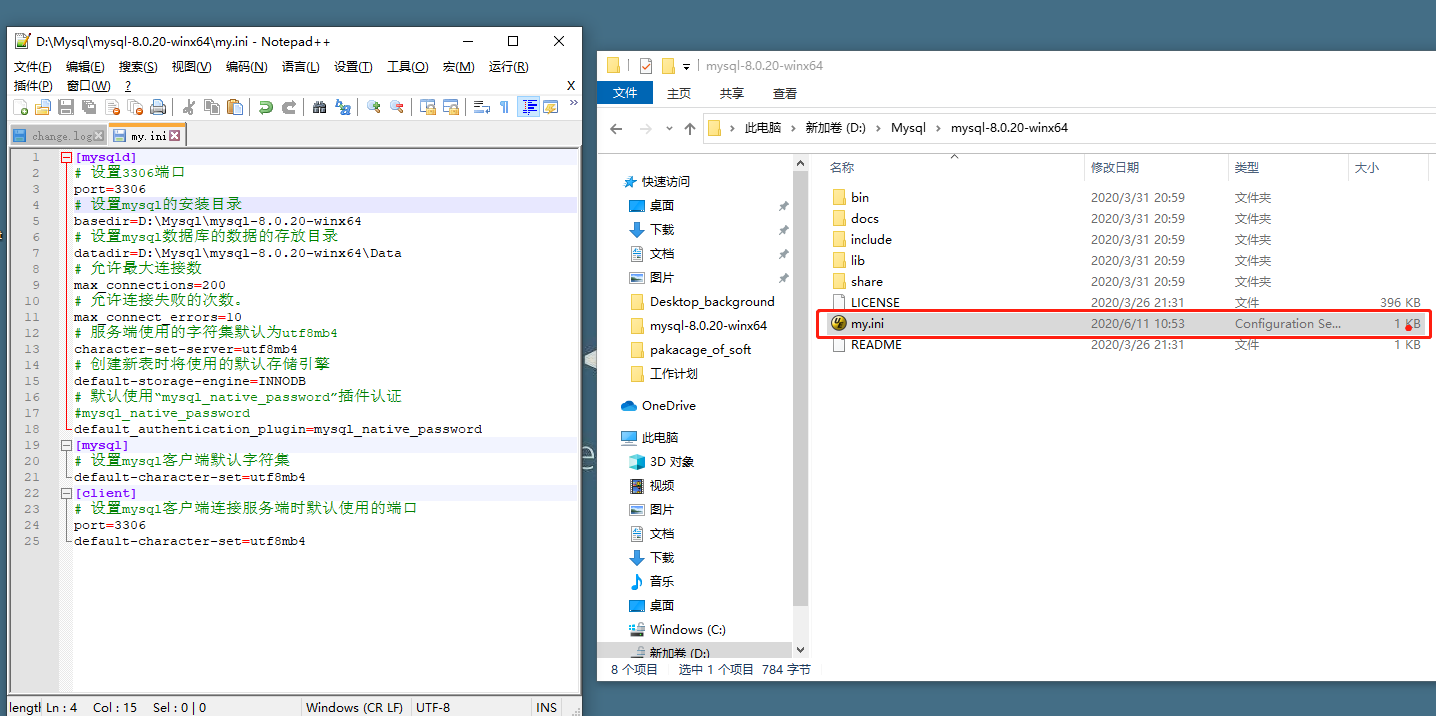This screenshot has height=716, width=1436.
Task: Click the synchronize vertical scrolling icon
Action: coord(427,107)
